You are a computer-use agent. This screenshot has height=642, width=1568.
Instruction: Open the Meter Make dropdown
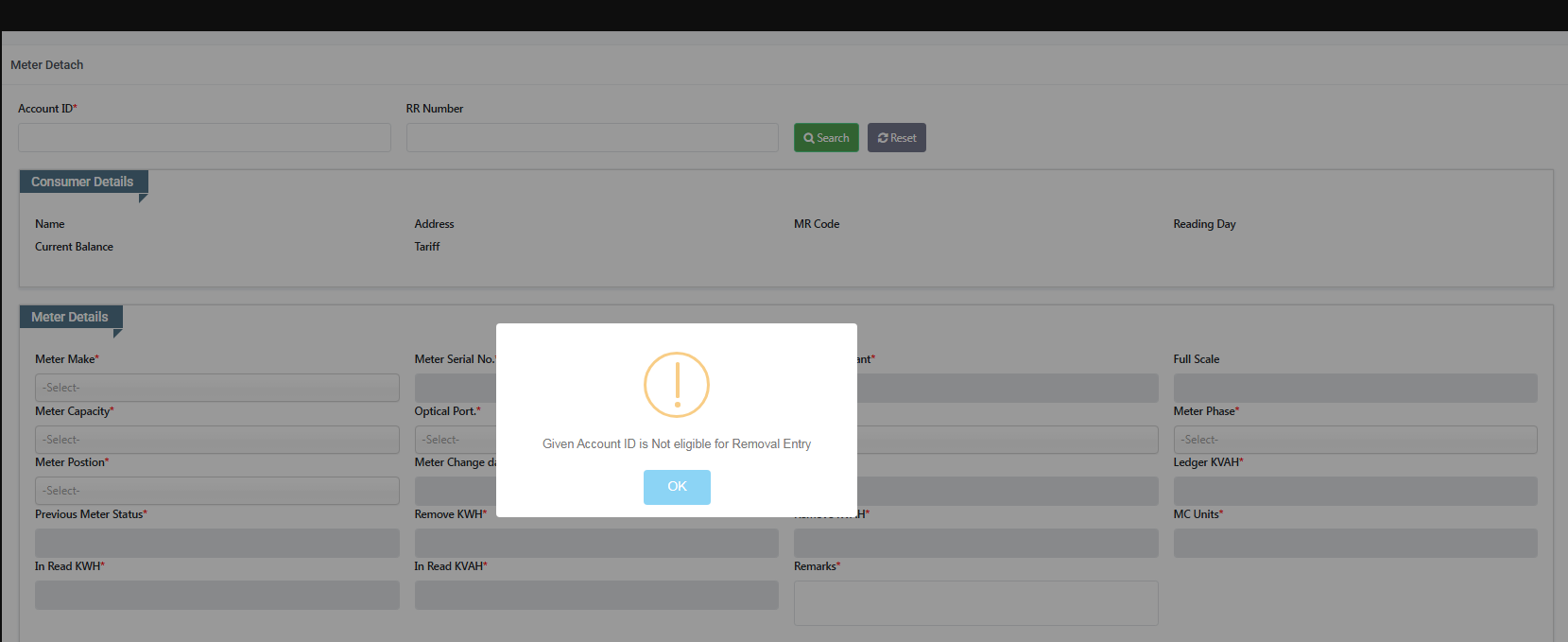coord(217,388)
